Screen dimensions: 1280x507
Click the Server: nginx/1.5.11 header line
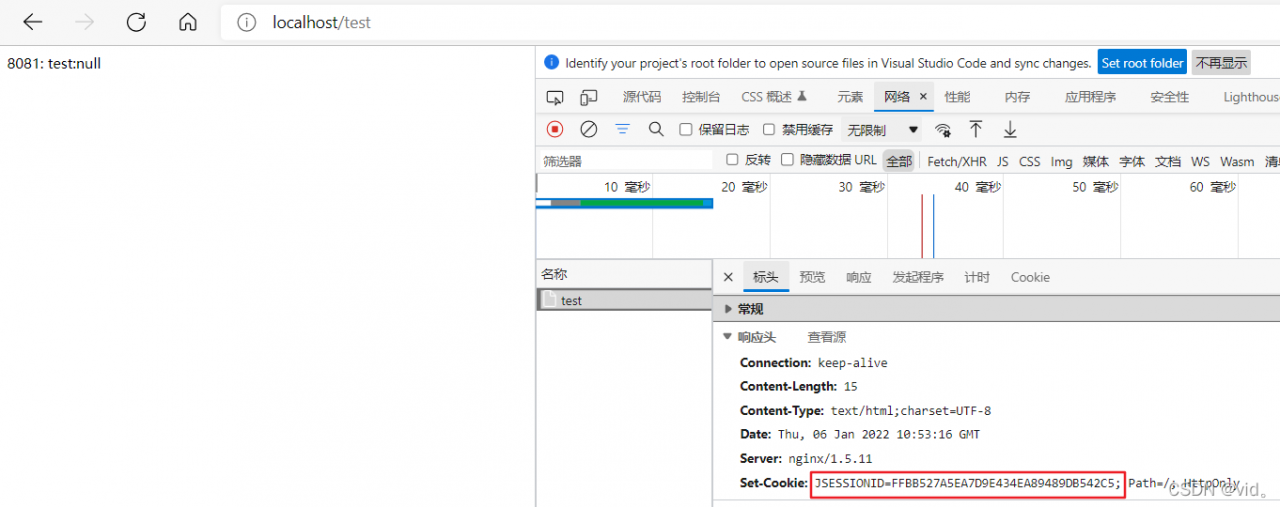pyautogui.click(x=806, y=458)
